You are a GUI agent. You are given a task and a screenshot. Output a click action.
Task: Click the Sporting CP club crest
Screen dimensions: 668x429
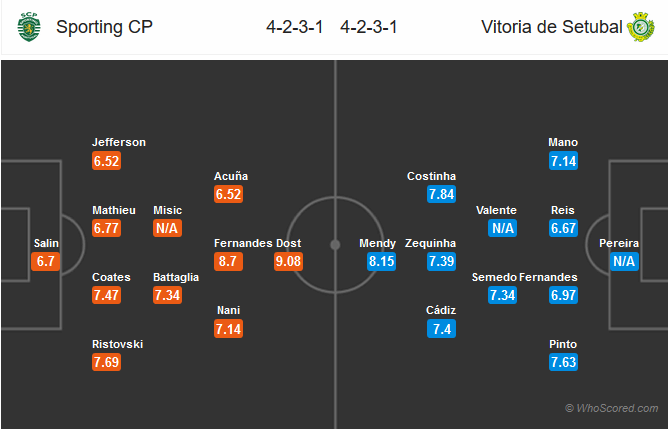29,27
